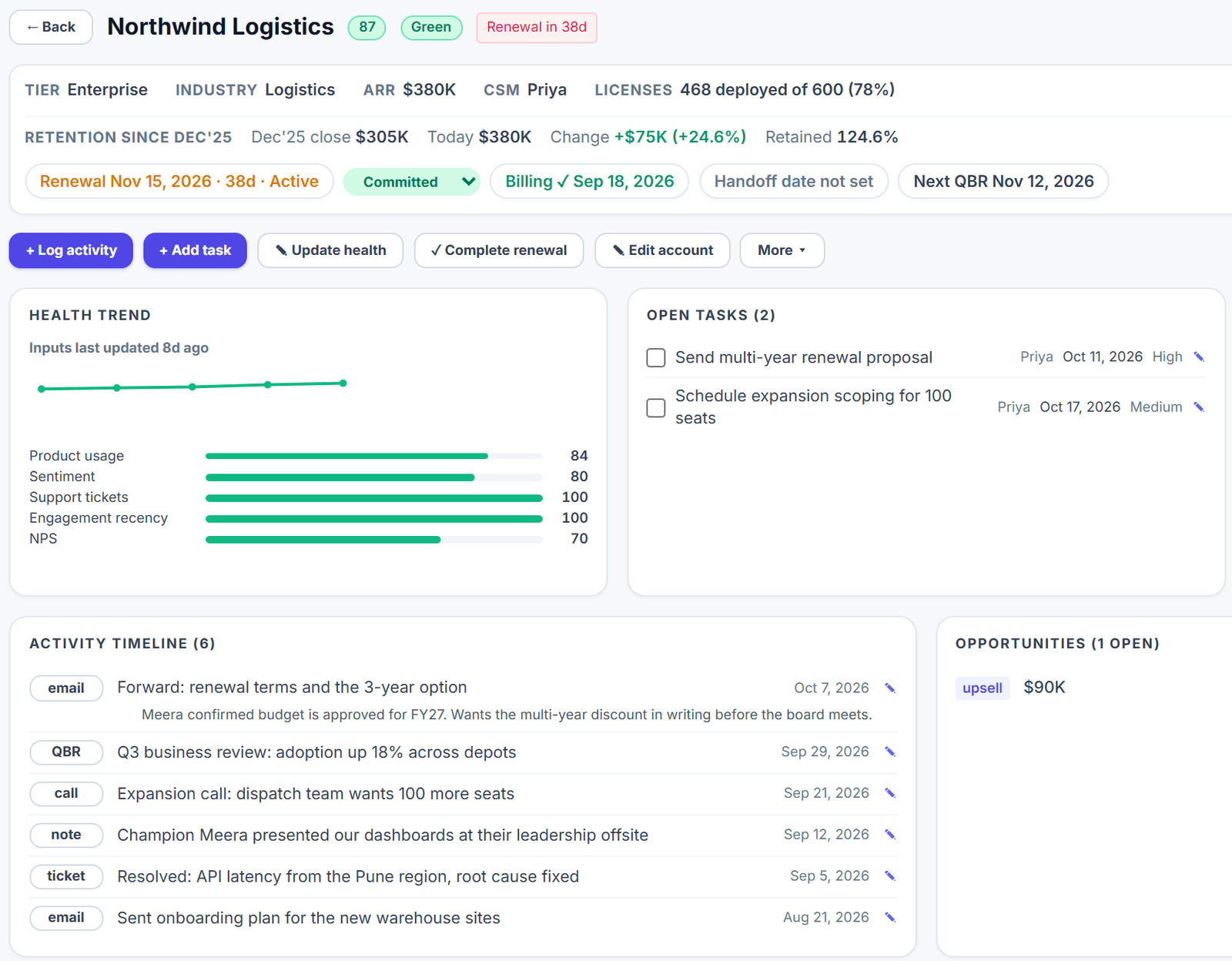This screenshot has width=1232, height=961.
Task: Click the Log activity button
Action: [71, 250]
